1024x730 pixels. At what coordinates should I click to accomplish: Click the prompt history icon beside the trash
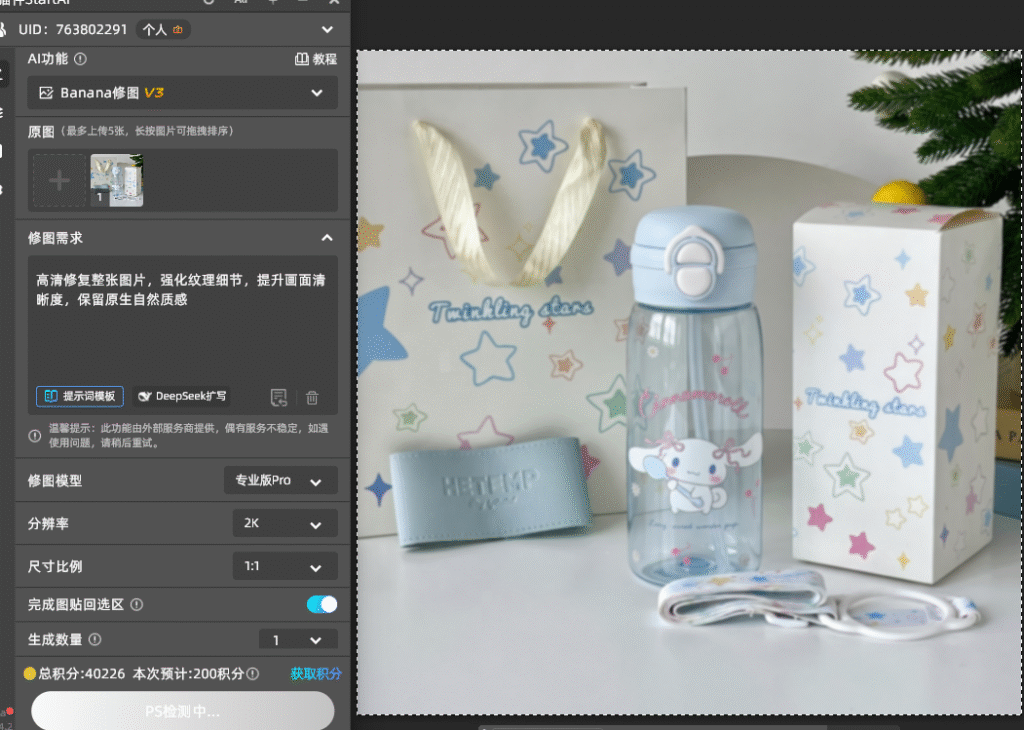point(279,397)
